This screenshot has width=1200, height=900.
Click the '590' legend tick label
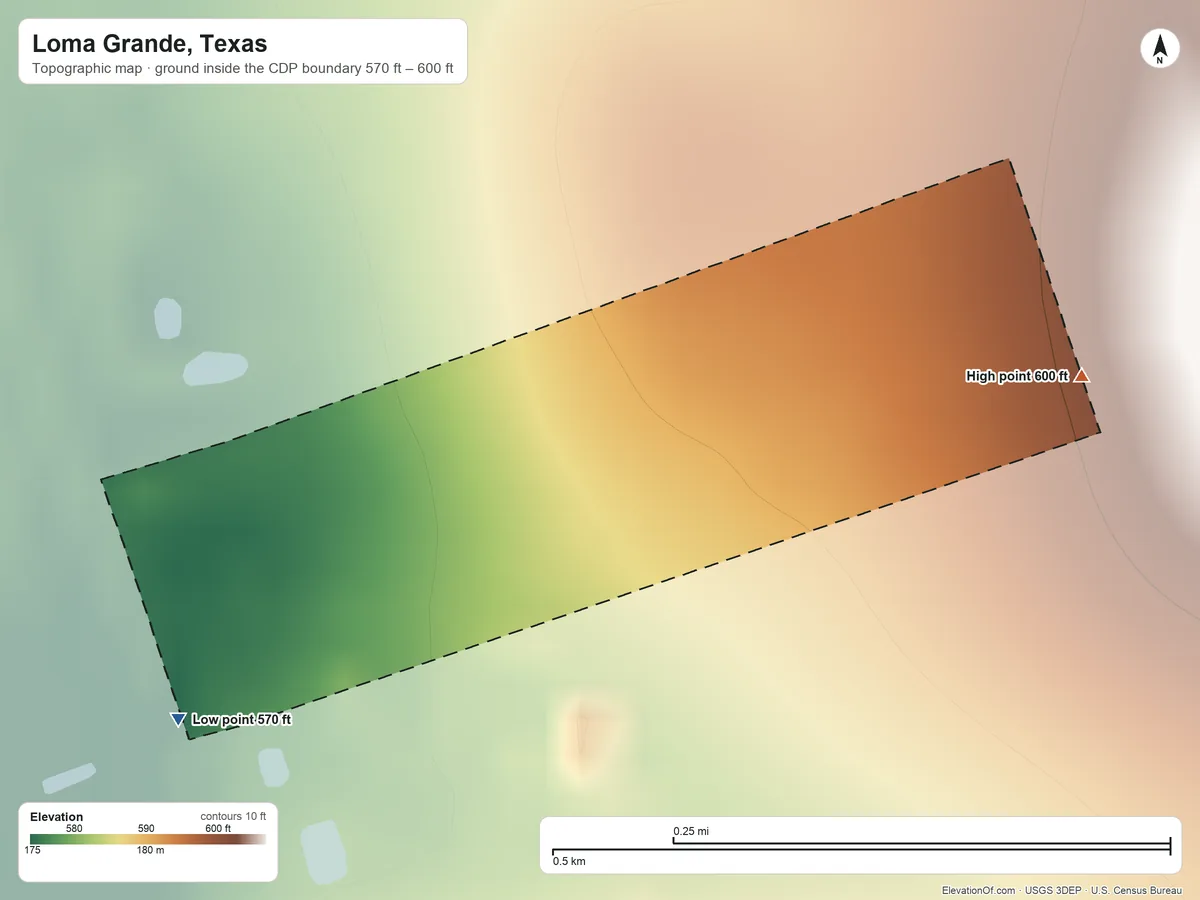pyautogui.click(x=146, y=828)
